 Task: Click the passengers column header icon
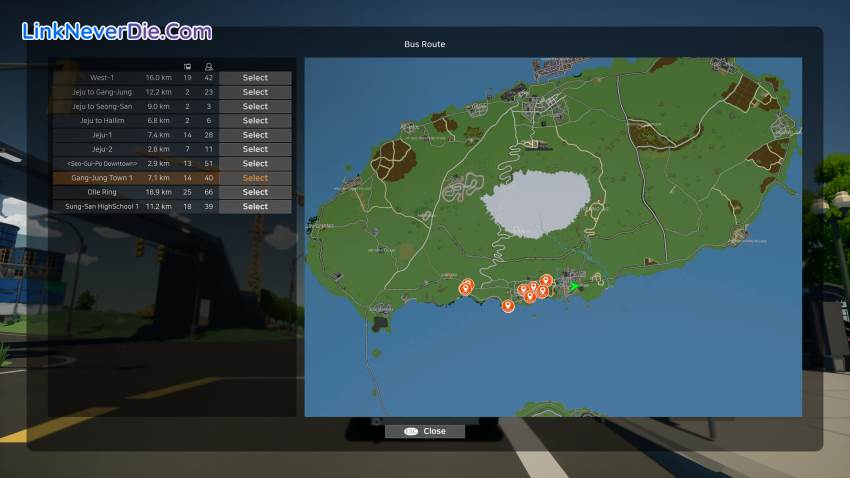click(x=208, y=66)
